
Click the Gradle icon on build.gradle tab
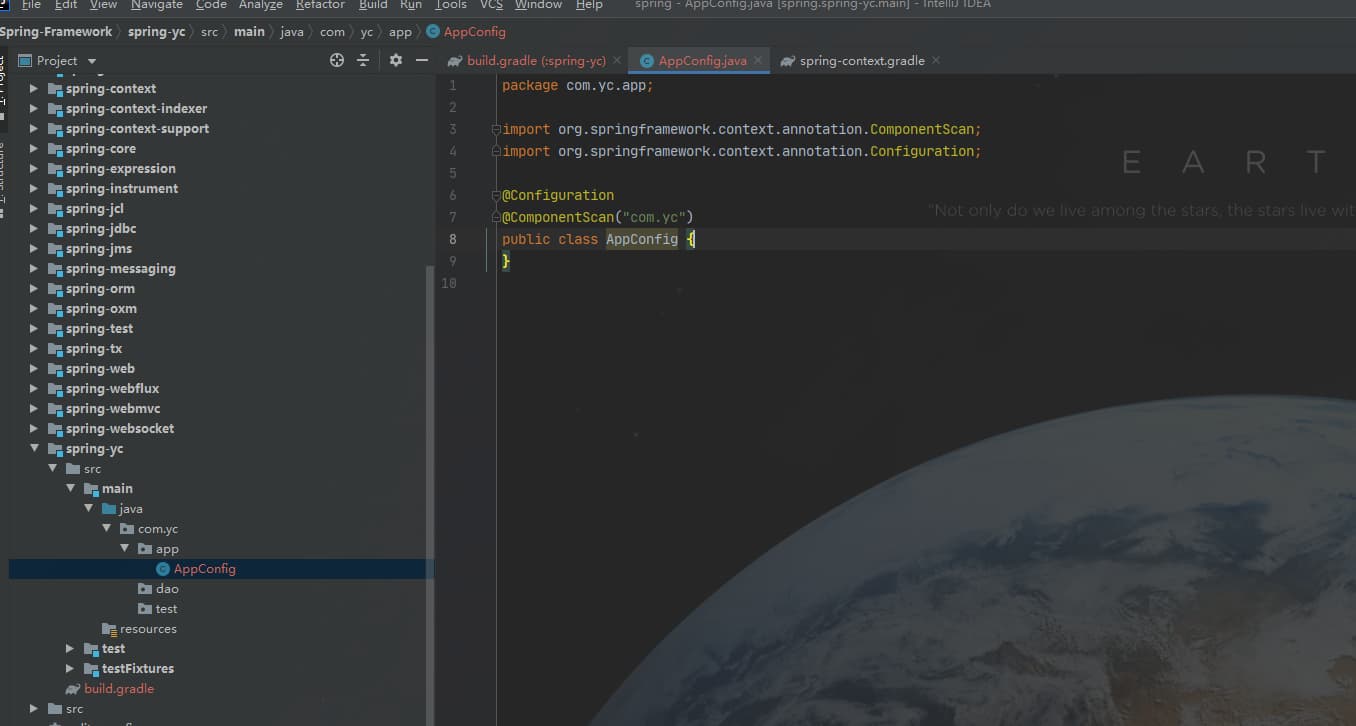(x=455, y=61)
